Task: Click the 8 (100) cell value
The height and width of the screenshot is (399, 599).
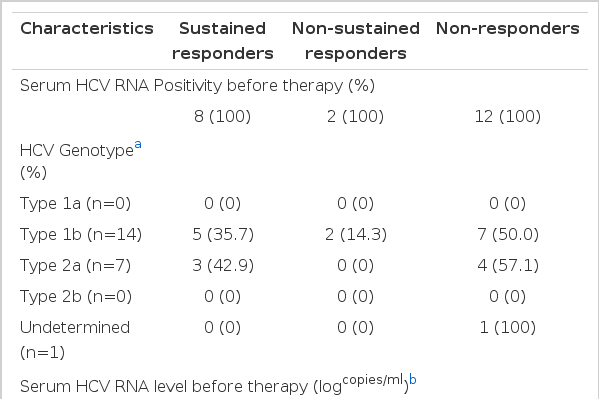Action: point(223,116)
